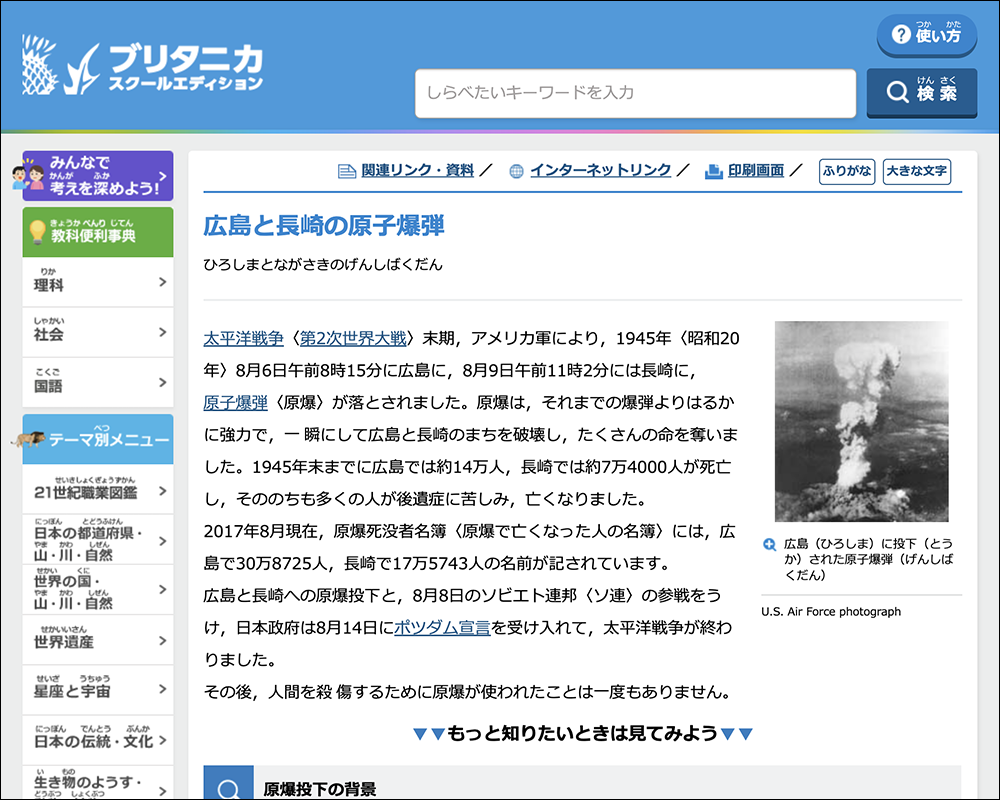The width and height of the screenshot is (1000, 800).
Task: Click the zoom-in icon beside the photo caption
Action: [x=770, y=544]
